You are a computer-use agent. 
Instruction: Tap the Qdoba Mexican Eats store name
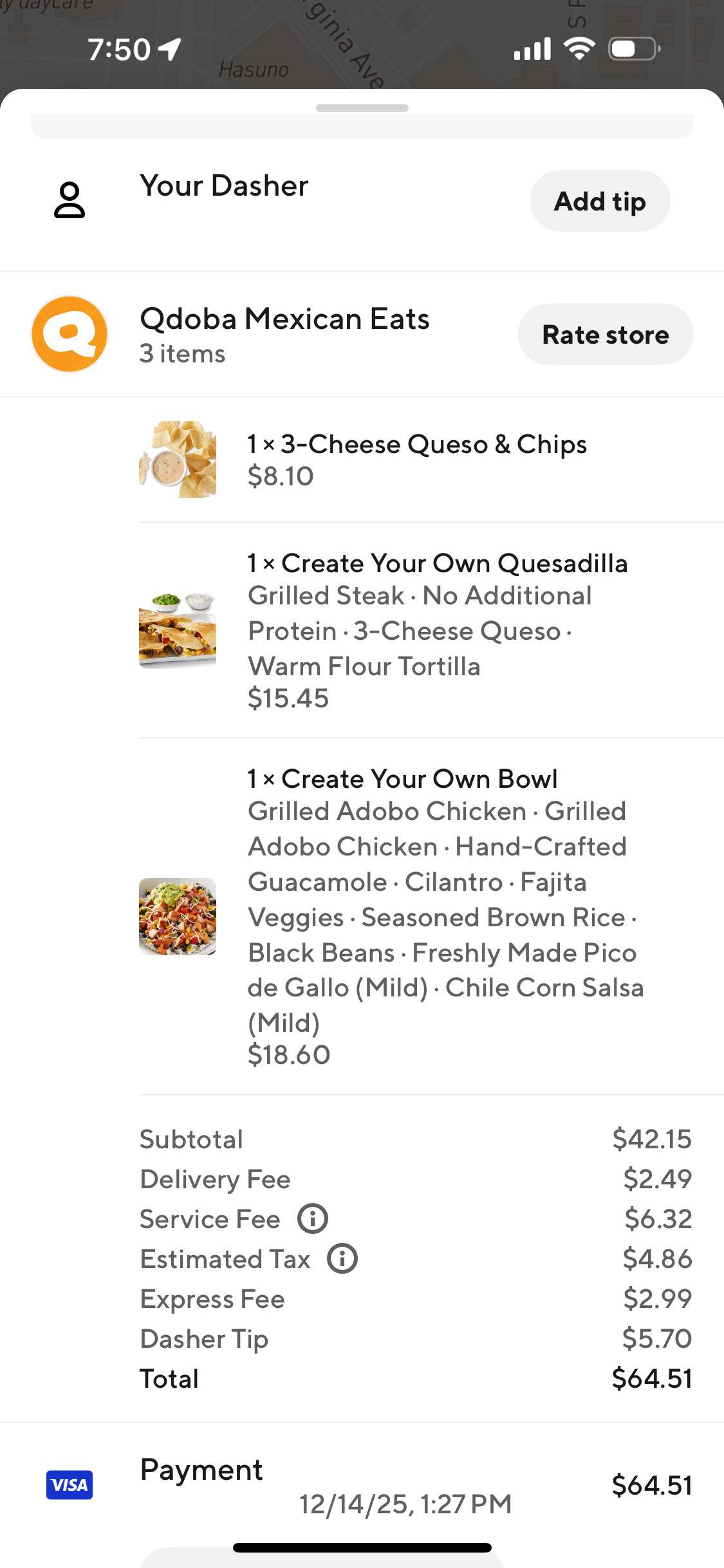pyautogui.click(x=284, y=319)
